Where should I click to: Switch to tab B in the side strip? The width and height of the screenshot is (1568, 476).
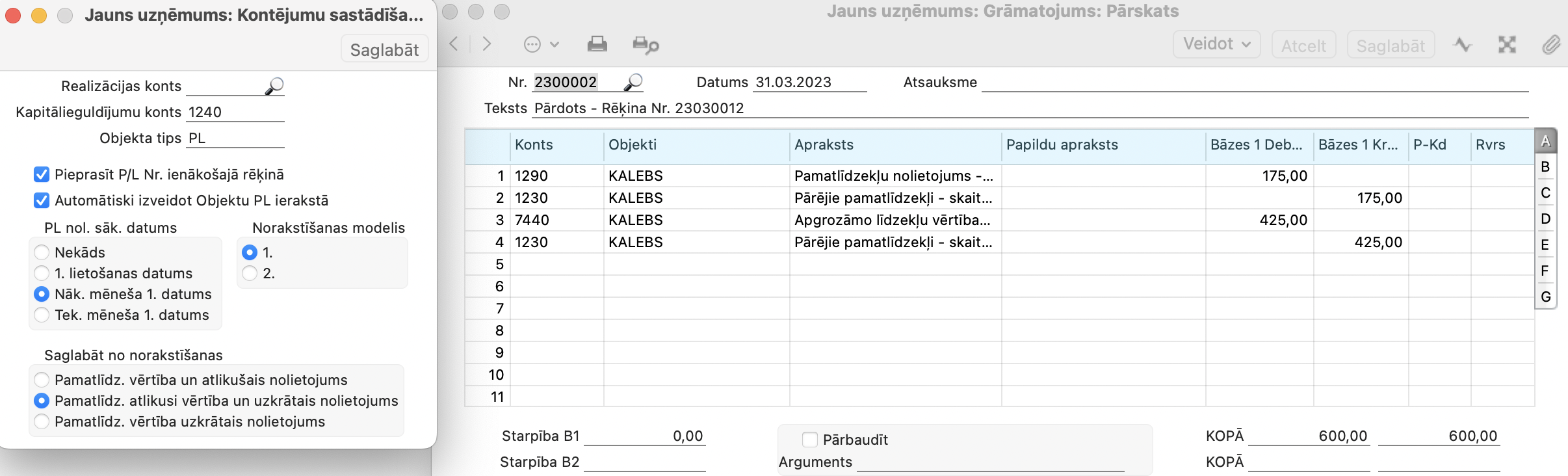(x=1545, y=167)
